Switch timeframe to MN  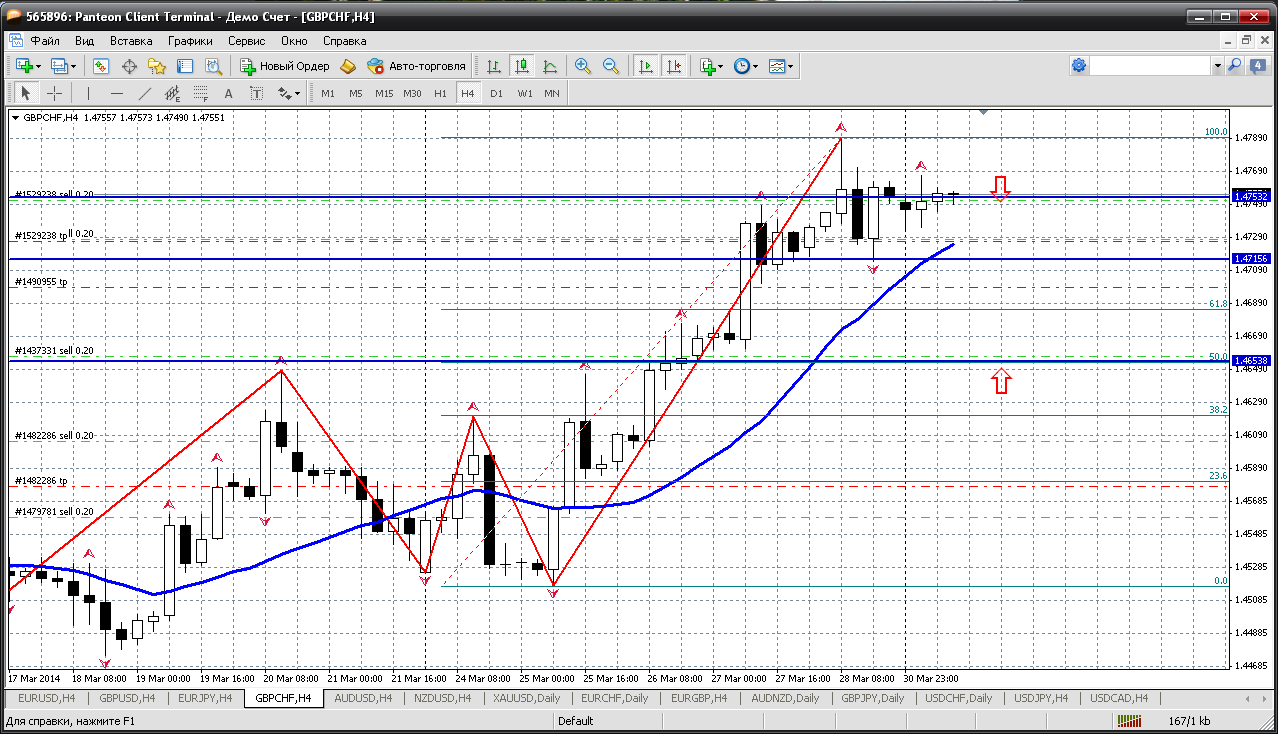tap(552, 93)
